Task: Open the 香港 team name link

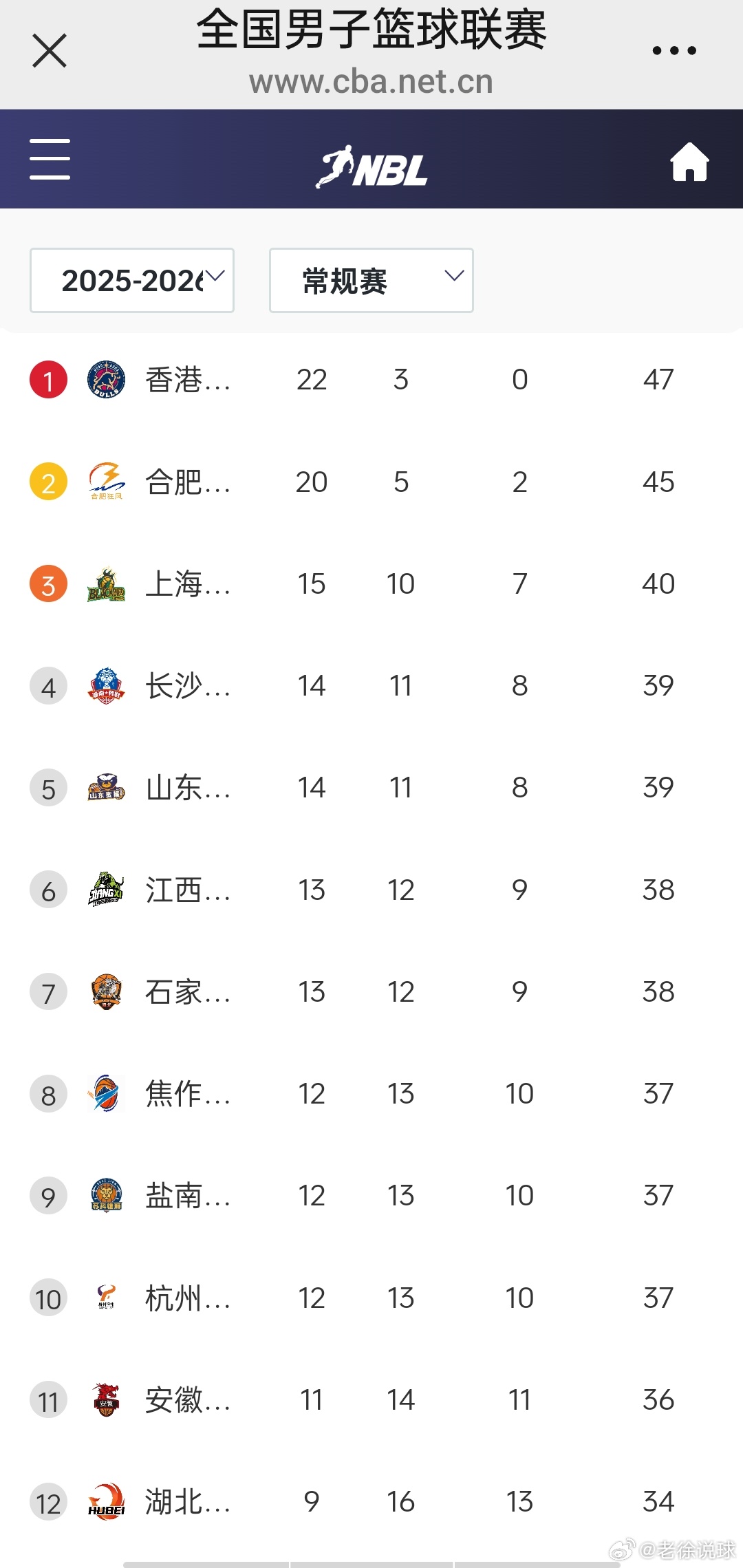Action: 187,380
